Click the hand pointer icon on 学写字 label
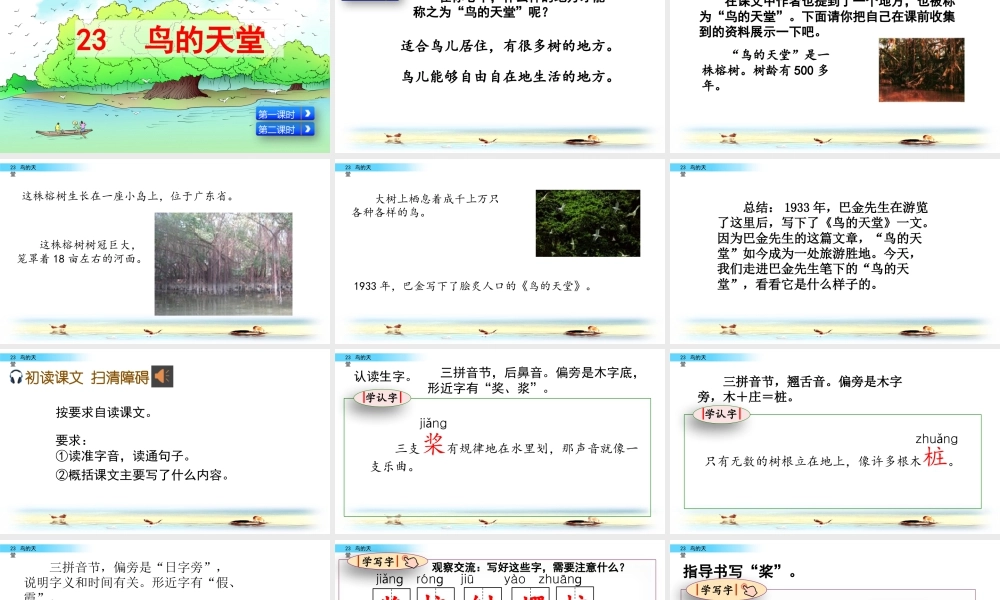 coord(410,560)
